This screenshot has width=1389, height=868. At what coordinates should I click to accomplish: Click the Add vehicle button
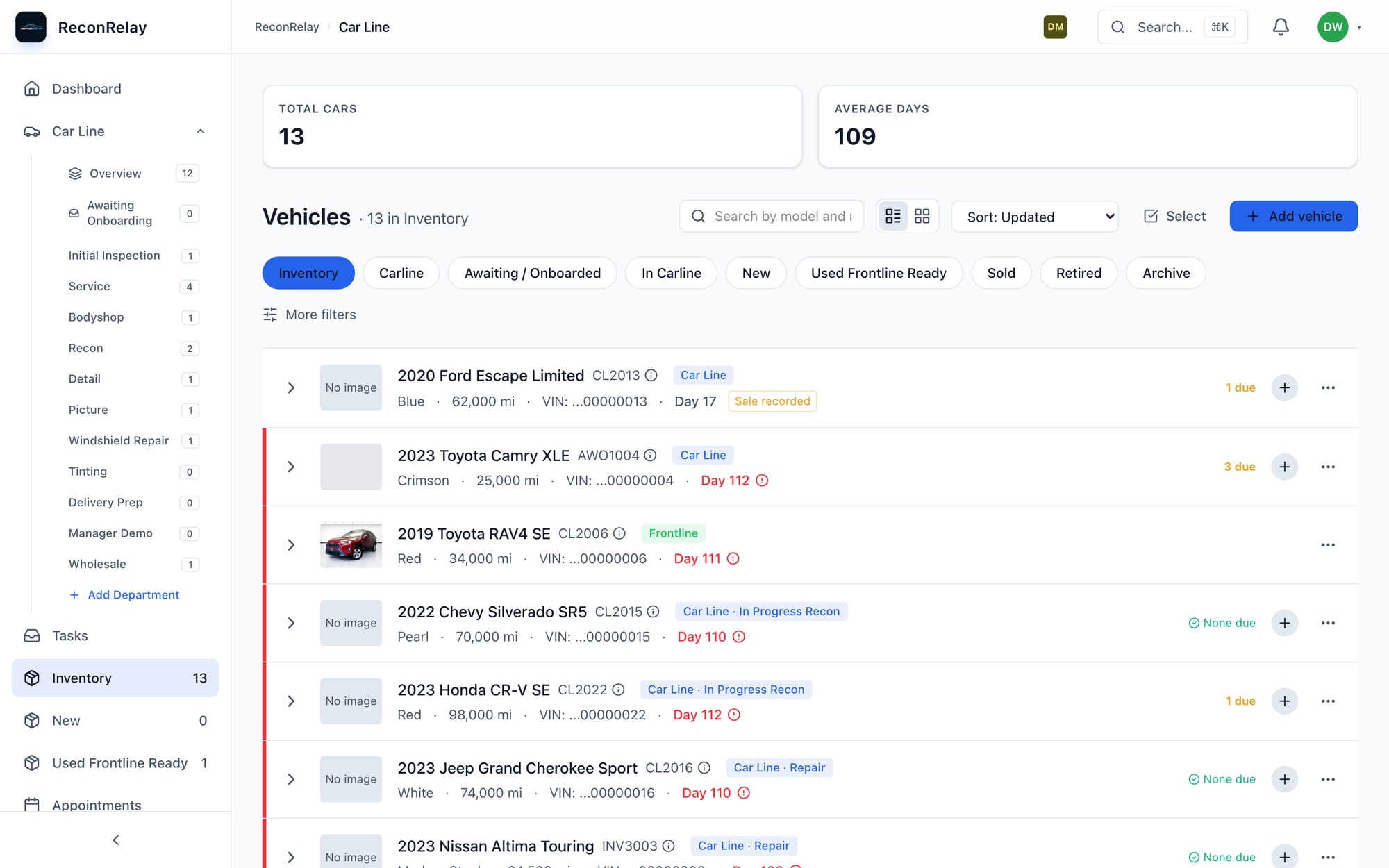[1293, 217]
